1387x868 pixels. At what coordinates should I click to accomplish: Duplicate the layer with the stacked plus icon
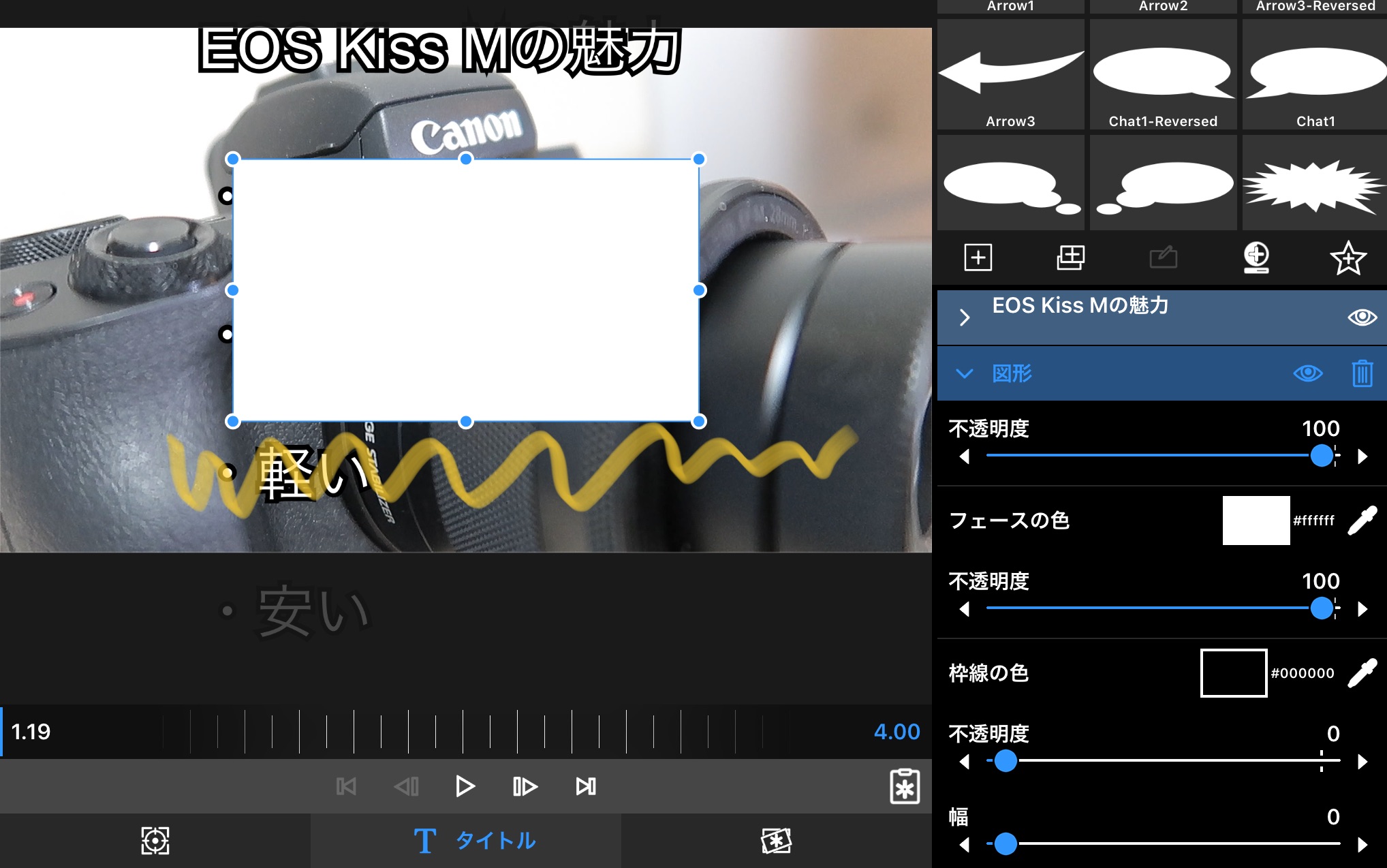click(x=1070, y=258)
